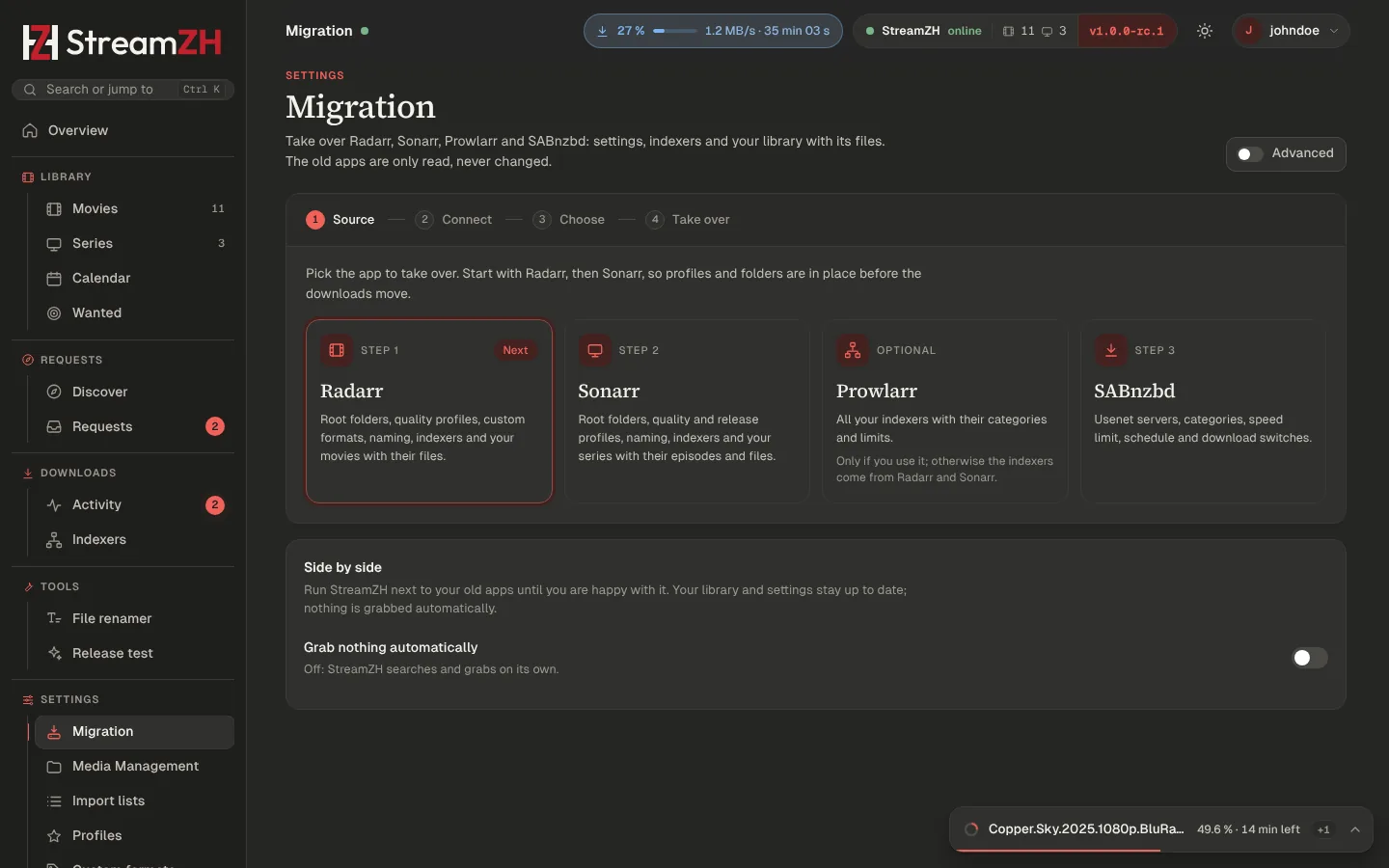This screenshot has width=1389, height=868.
Task: Select the Sonarr source card
Action: coord(687,412)
